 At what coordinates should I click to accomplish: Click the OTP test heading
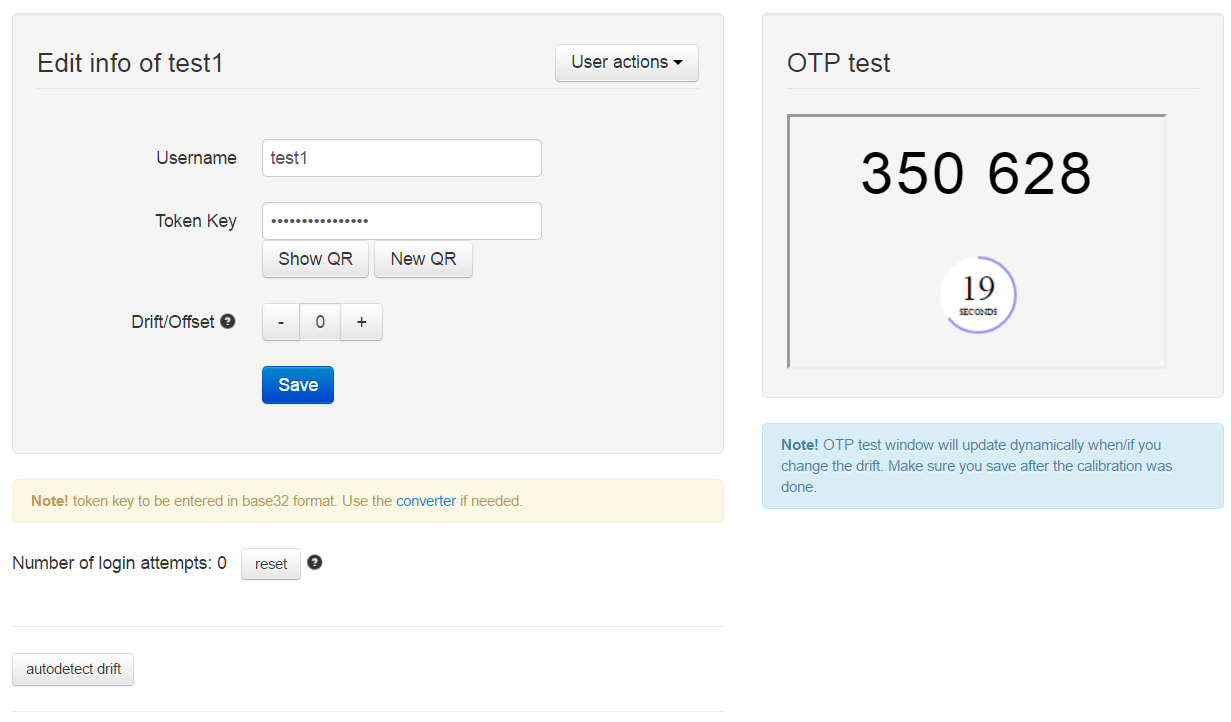839,63
